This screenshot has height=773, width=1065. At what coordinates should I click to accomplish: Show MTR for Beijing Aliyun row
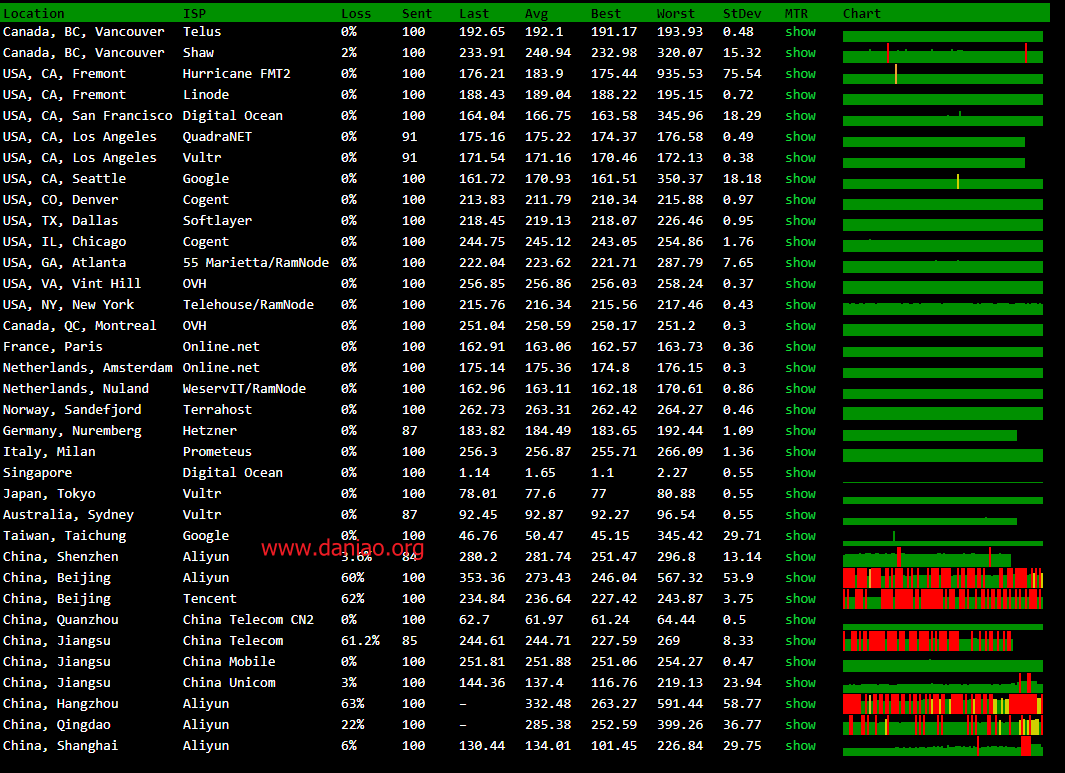point(800,578)
